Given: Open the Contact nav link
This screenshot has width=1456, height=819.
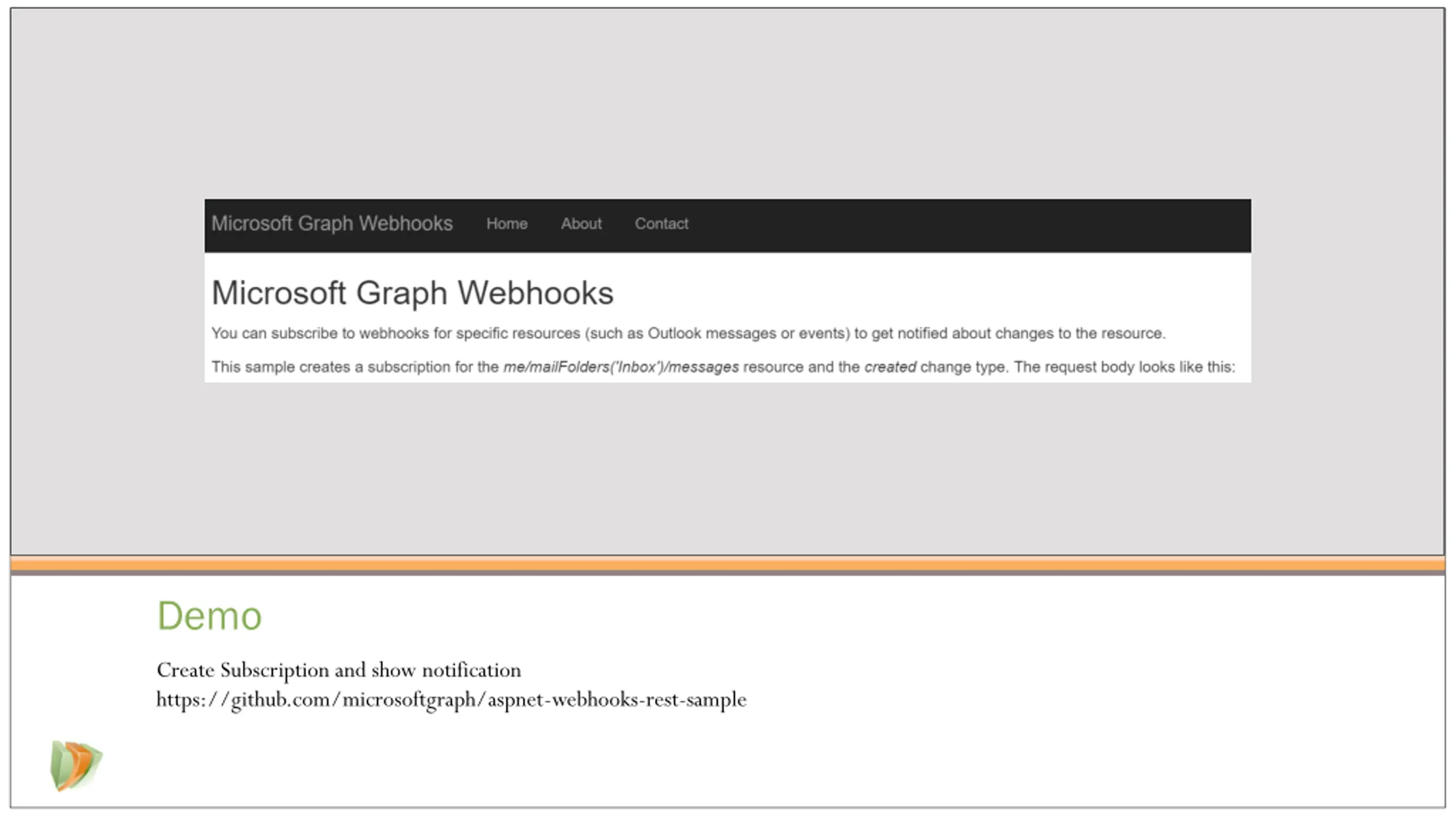Looking at the screenshot, I should tap(661, 224).
